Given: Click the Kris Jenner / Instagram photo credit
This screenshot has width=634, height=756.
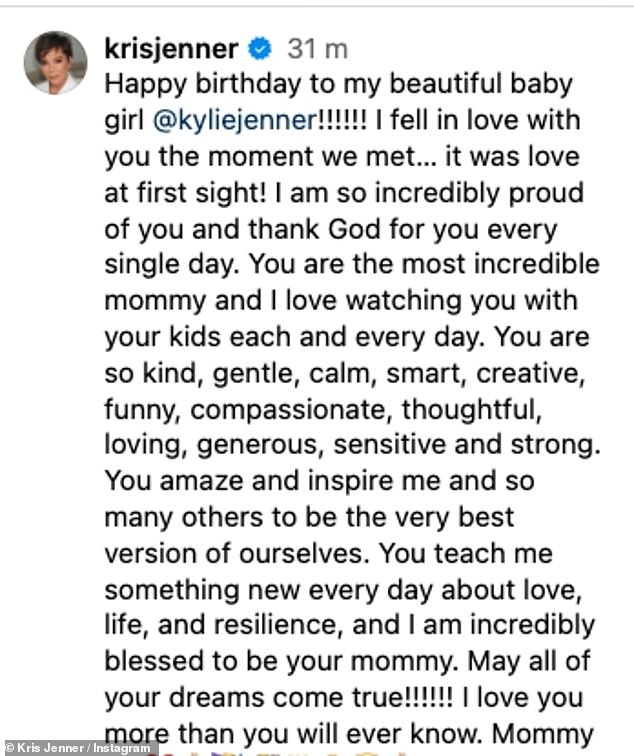Looking at the screenshot, I should [x=79, y=747].
